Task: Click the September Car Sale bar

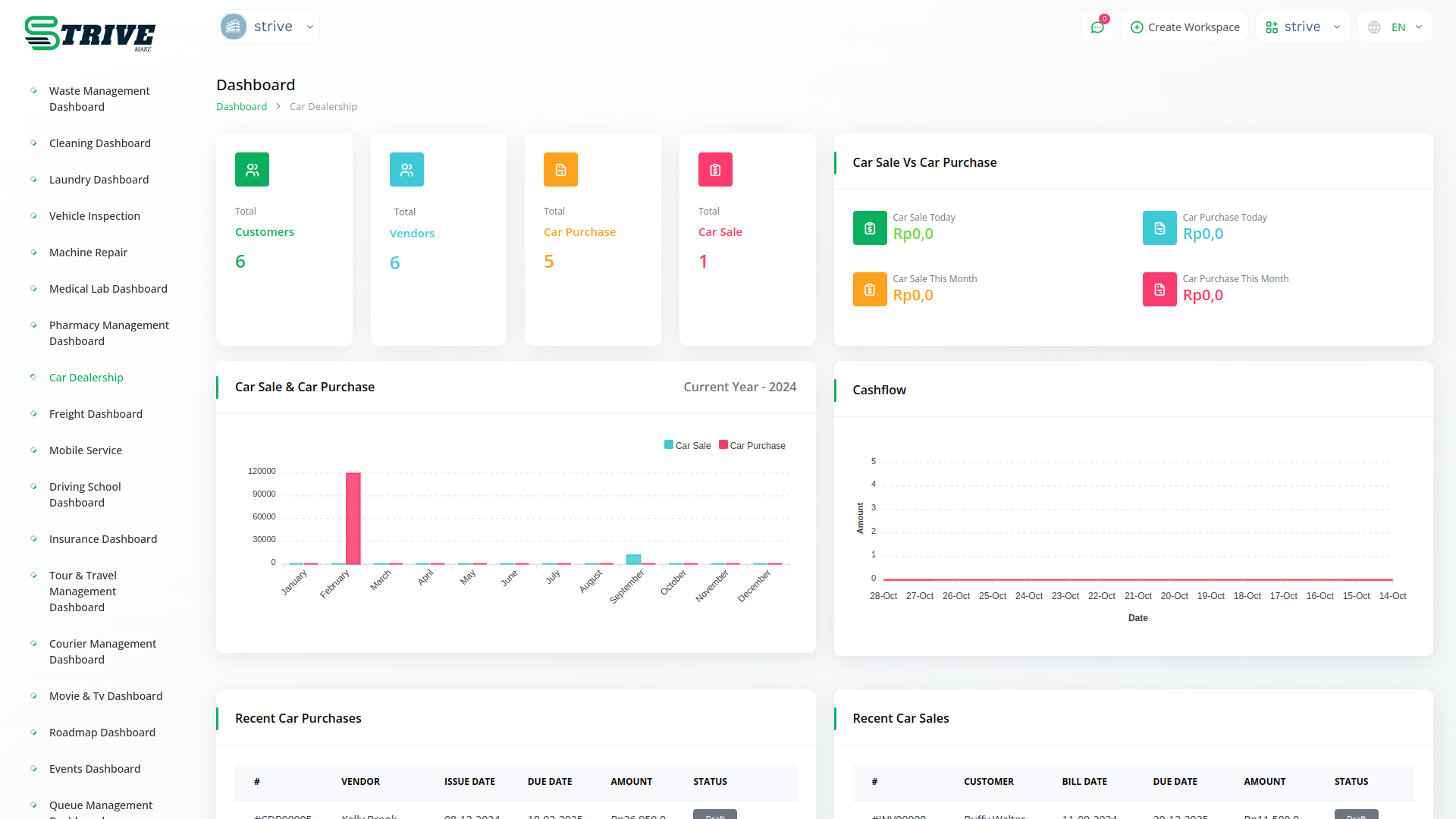Action: pyautogui.click(x=633, y=560)
